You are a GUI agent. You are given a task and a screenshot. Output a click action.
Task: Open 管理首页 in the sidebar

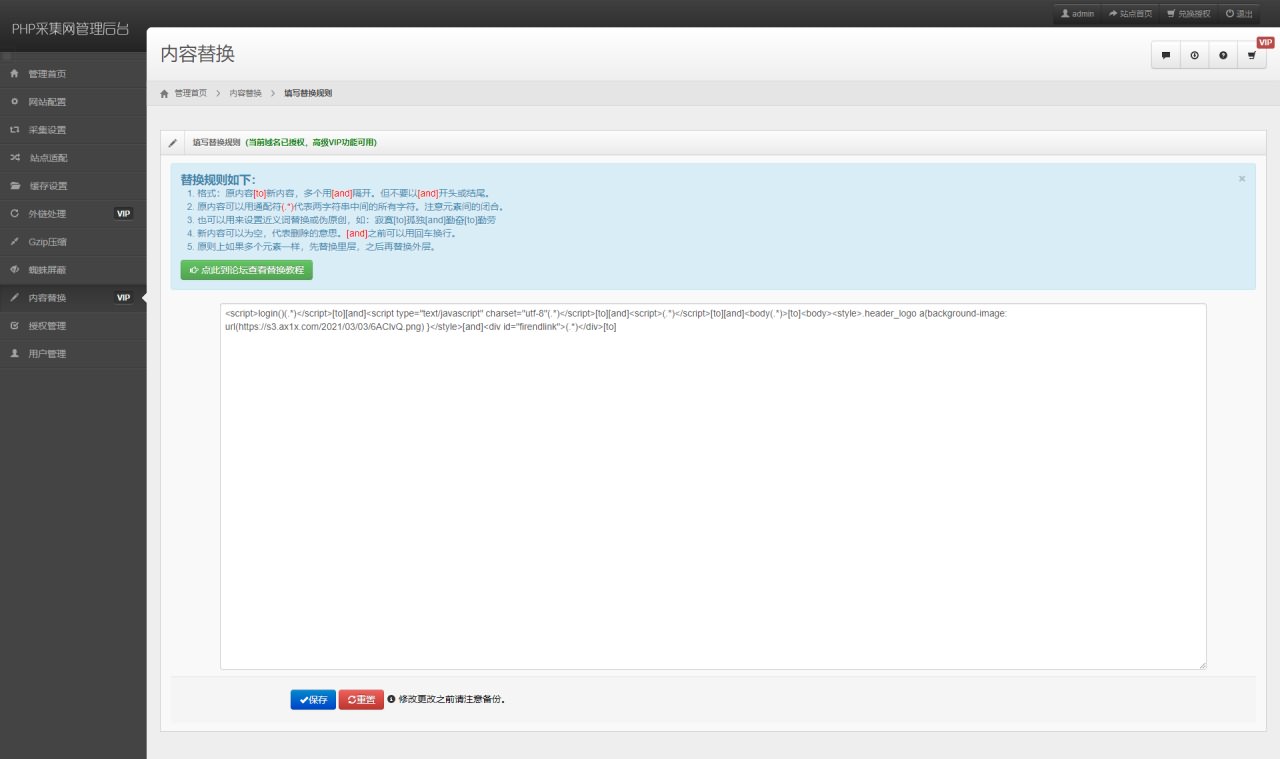[47, 74]
